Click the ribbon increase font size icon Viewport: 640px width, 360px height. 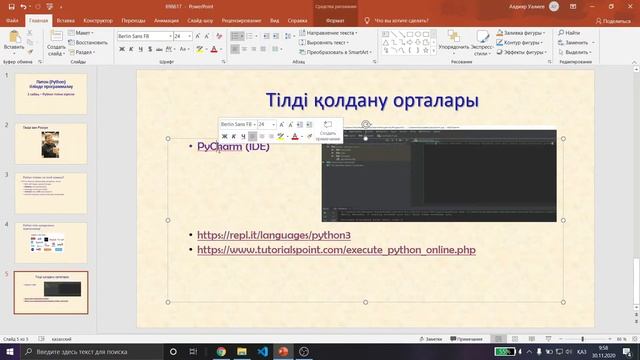click(198, 36)
